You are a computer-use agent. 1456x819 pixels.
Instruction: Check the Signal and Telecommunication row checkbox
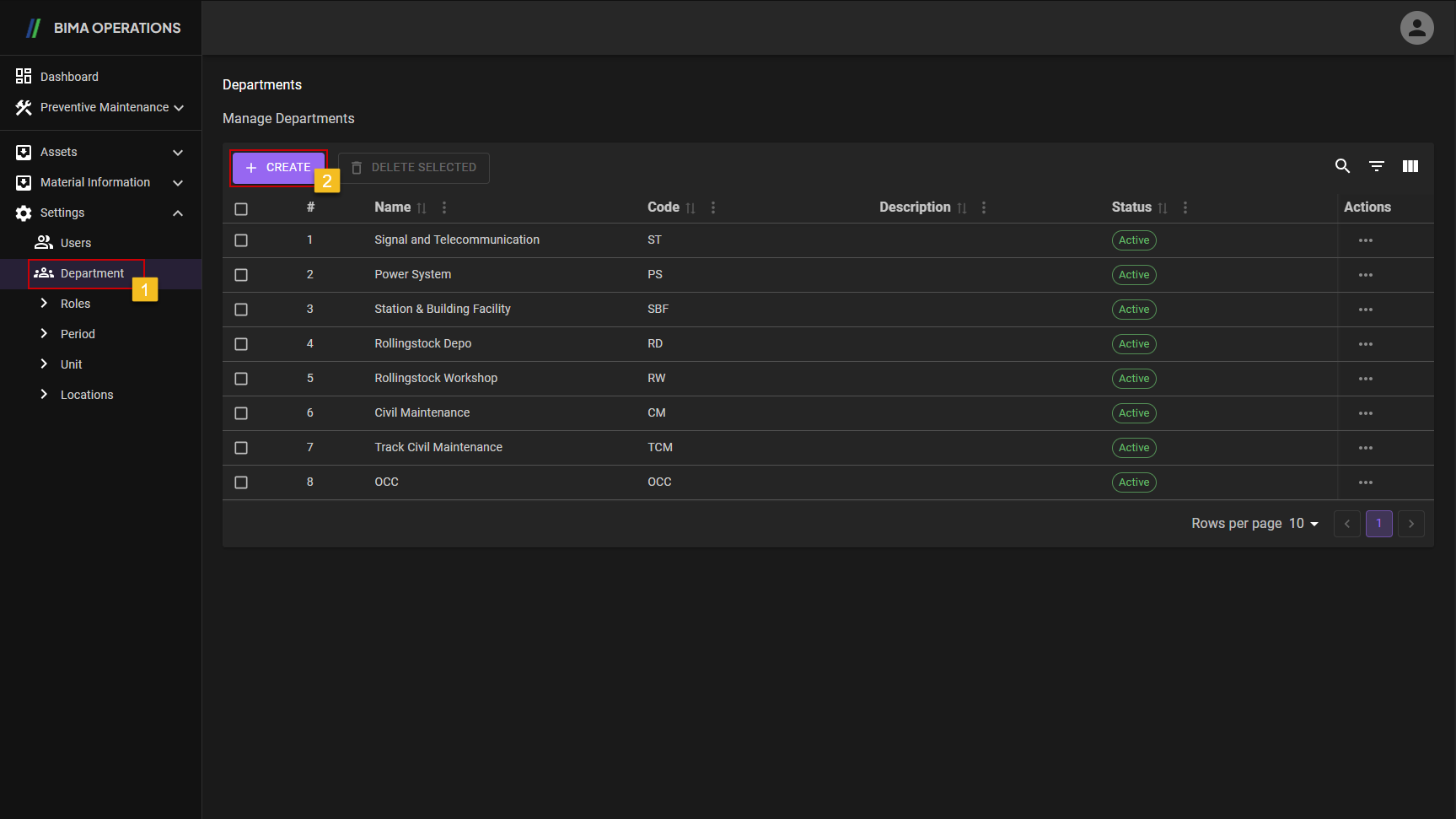241,240
